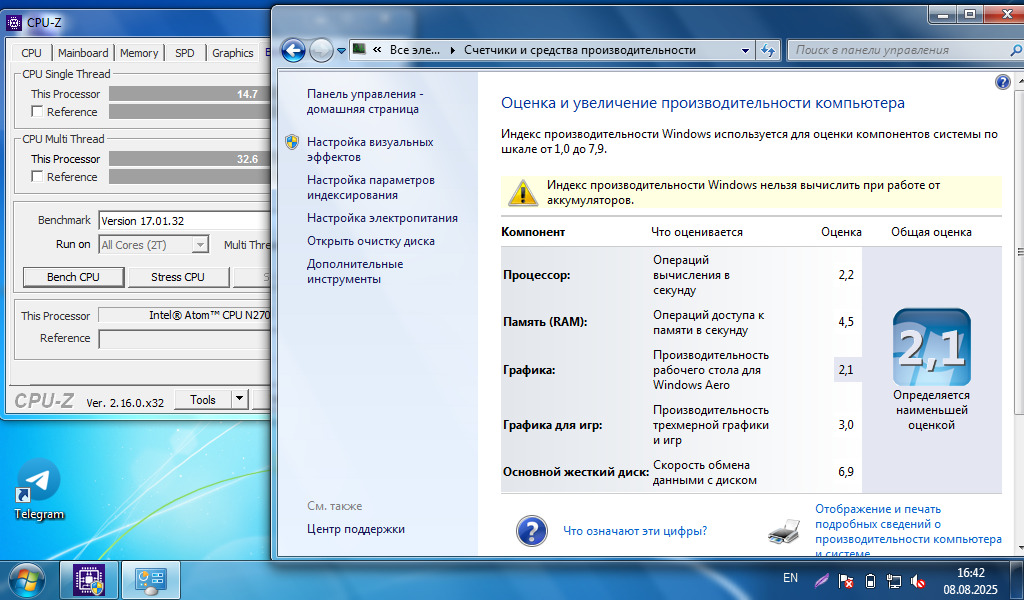
Task: Switch to the CPU tab in CPU-Z
Action: [31, 53]
